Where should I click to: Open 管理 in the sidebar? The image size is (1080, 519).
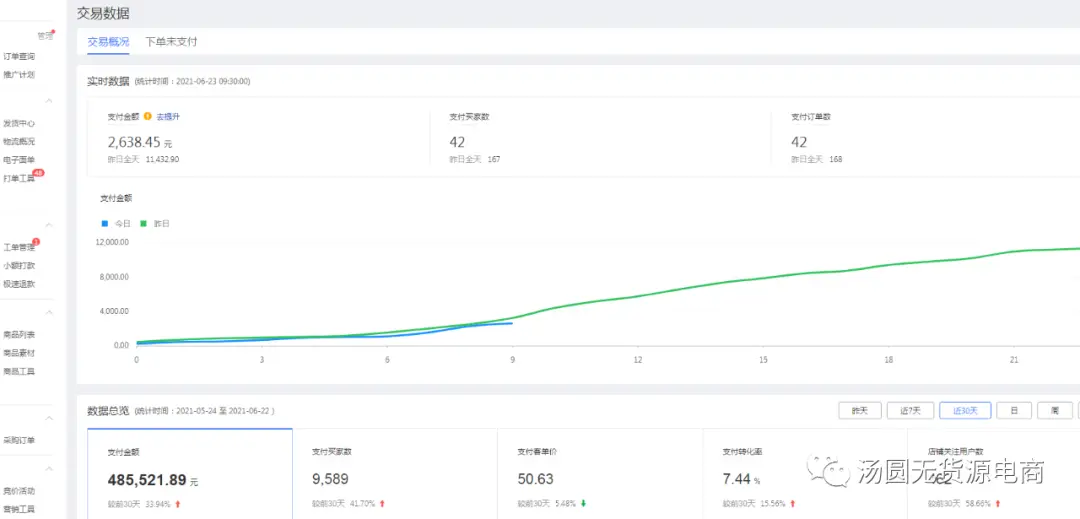pyautogui.click(x=45, y=36)
